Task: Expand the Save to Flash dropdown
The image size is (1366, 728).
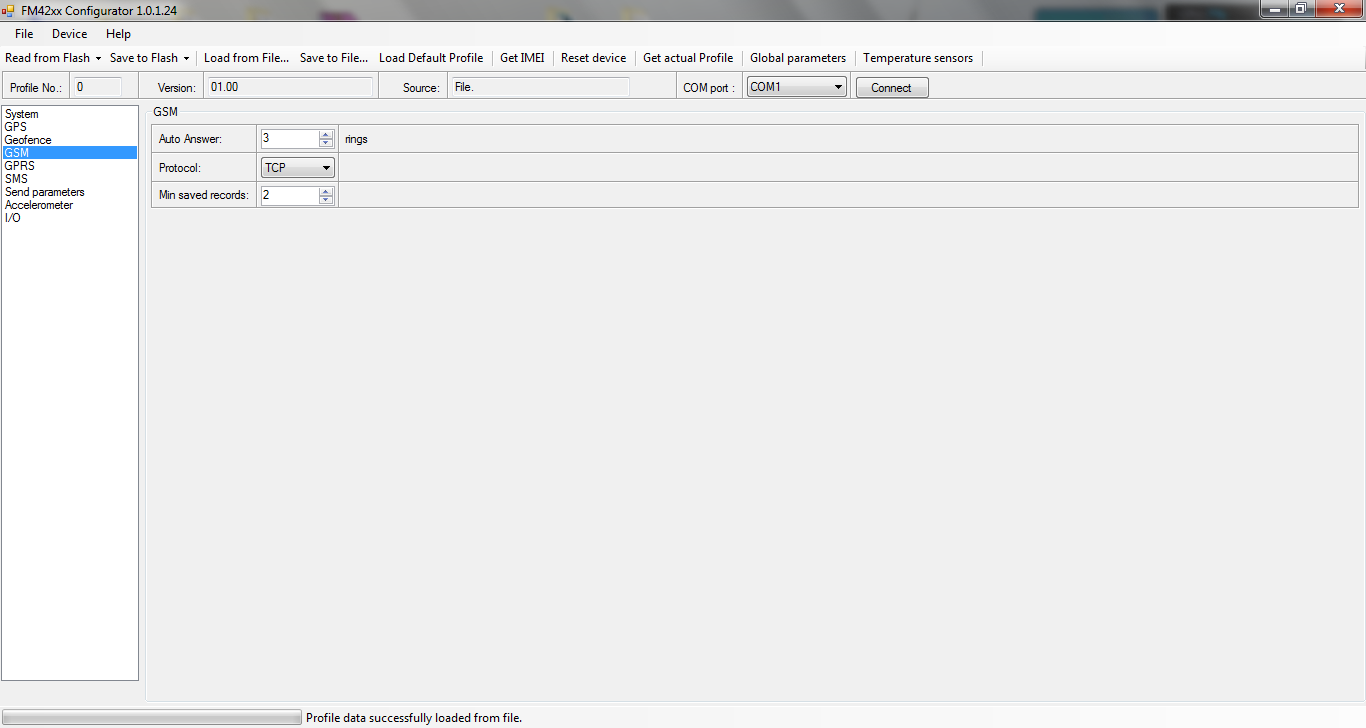Action: click(x=149, y=58)
